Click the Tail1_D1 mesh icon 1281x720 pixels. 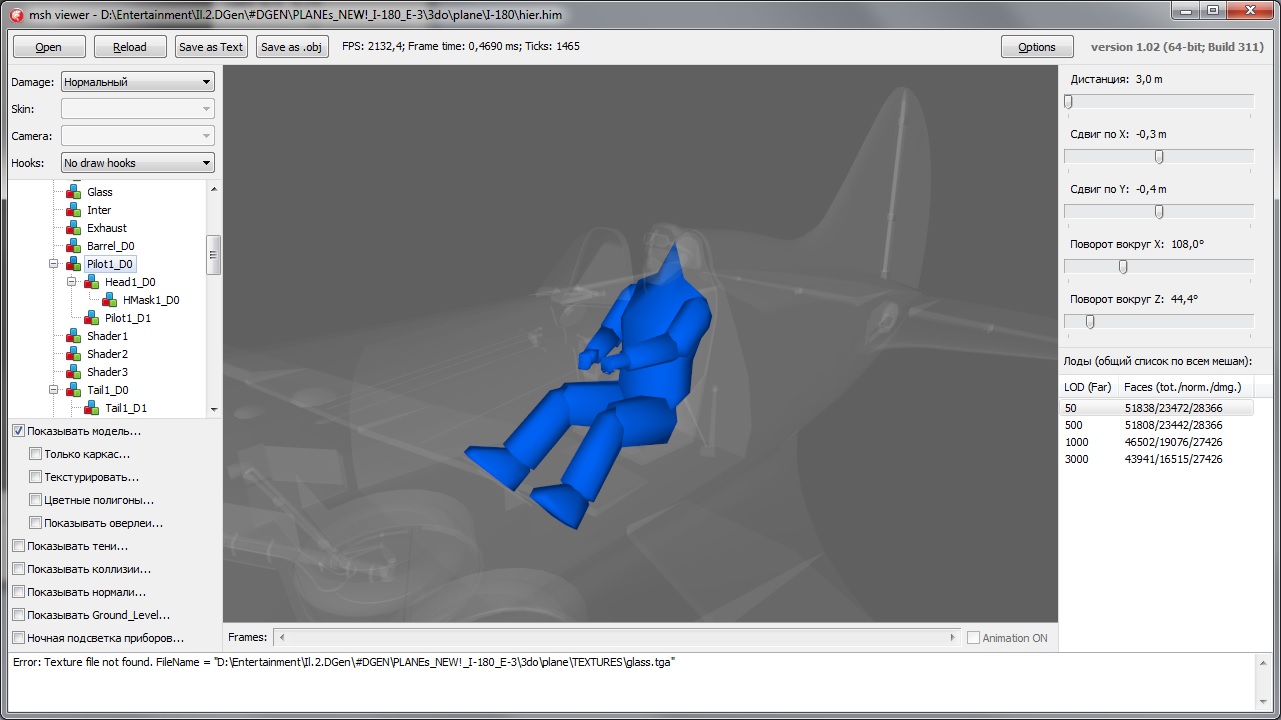click(91, 408)
